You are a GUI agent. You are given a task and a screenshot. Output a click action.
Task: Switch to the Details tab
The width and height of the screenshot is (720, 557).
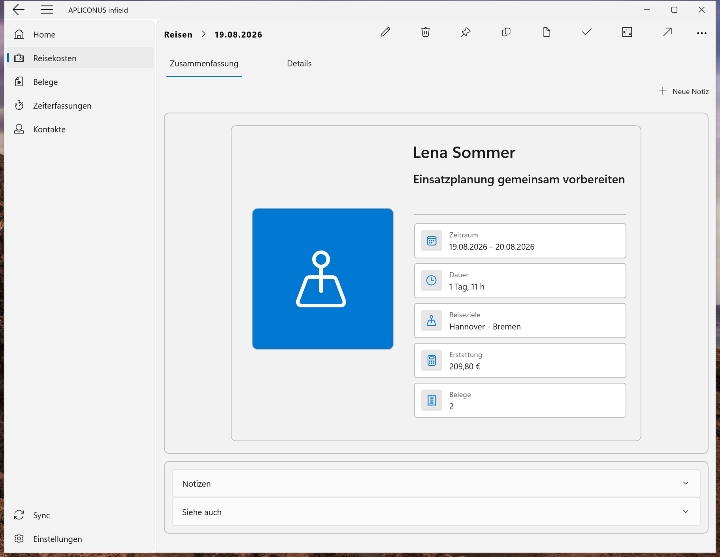pyautogui.click(x=299, y=63)
